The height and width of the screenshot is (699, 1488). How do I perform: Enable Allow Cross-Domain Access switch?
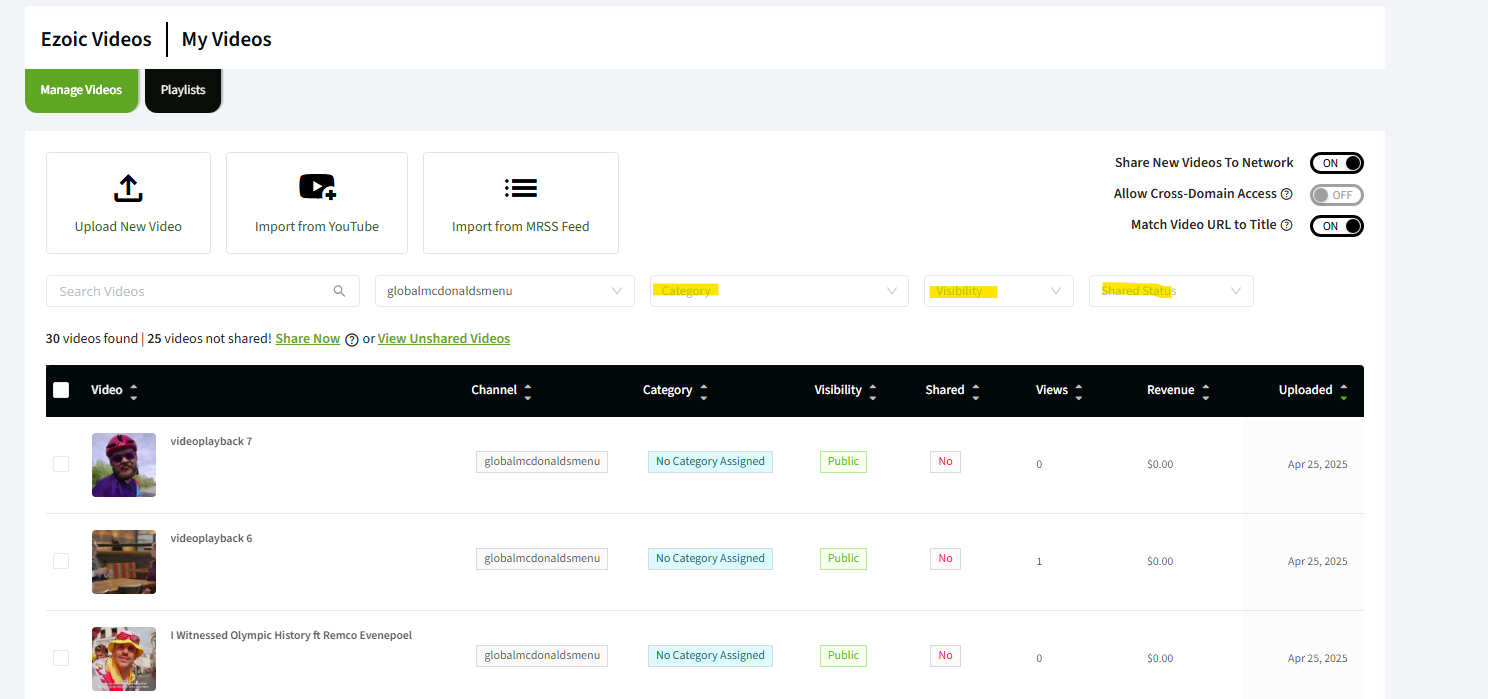pyautogui.click(x=1337, y=195)
